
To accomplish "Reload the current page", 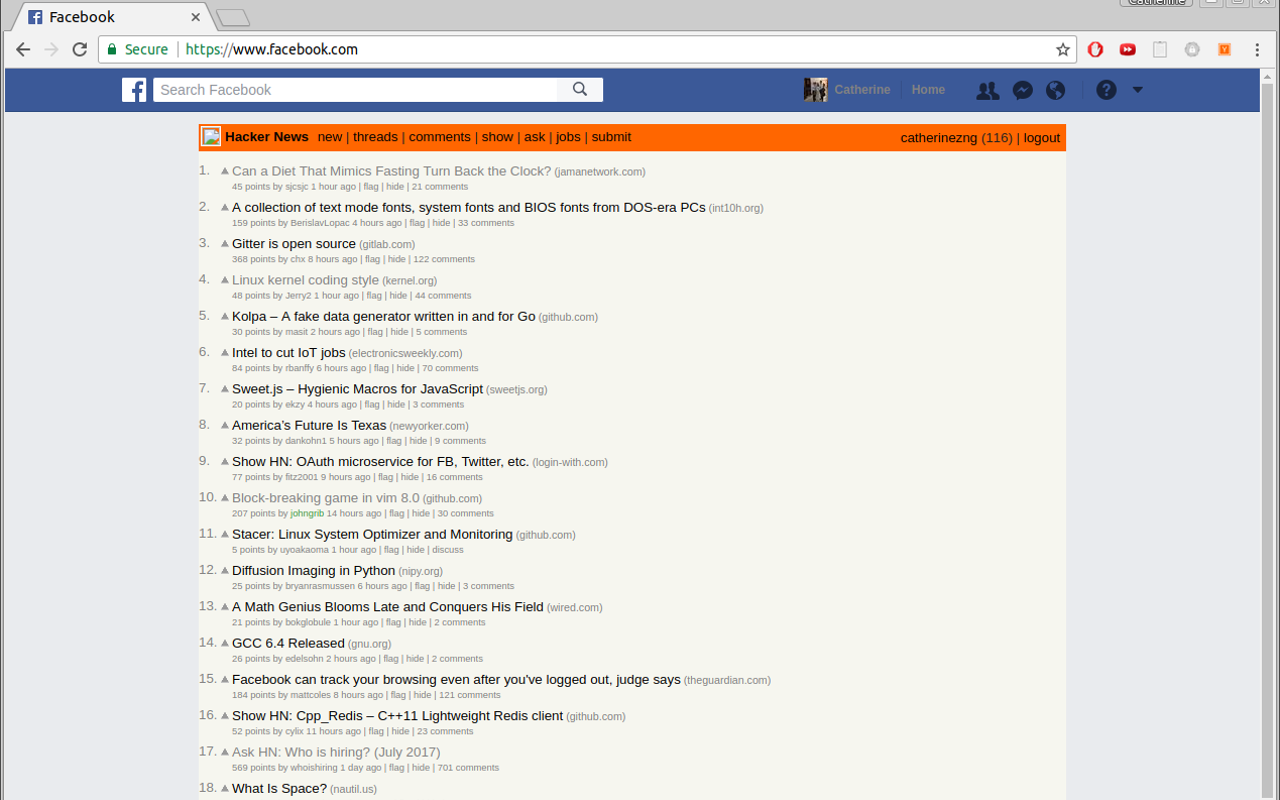I will [80, 49].
